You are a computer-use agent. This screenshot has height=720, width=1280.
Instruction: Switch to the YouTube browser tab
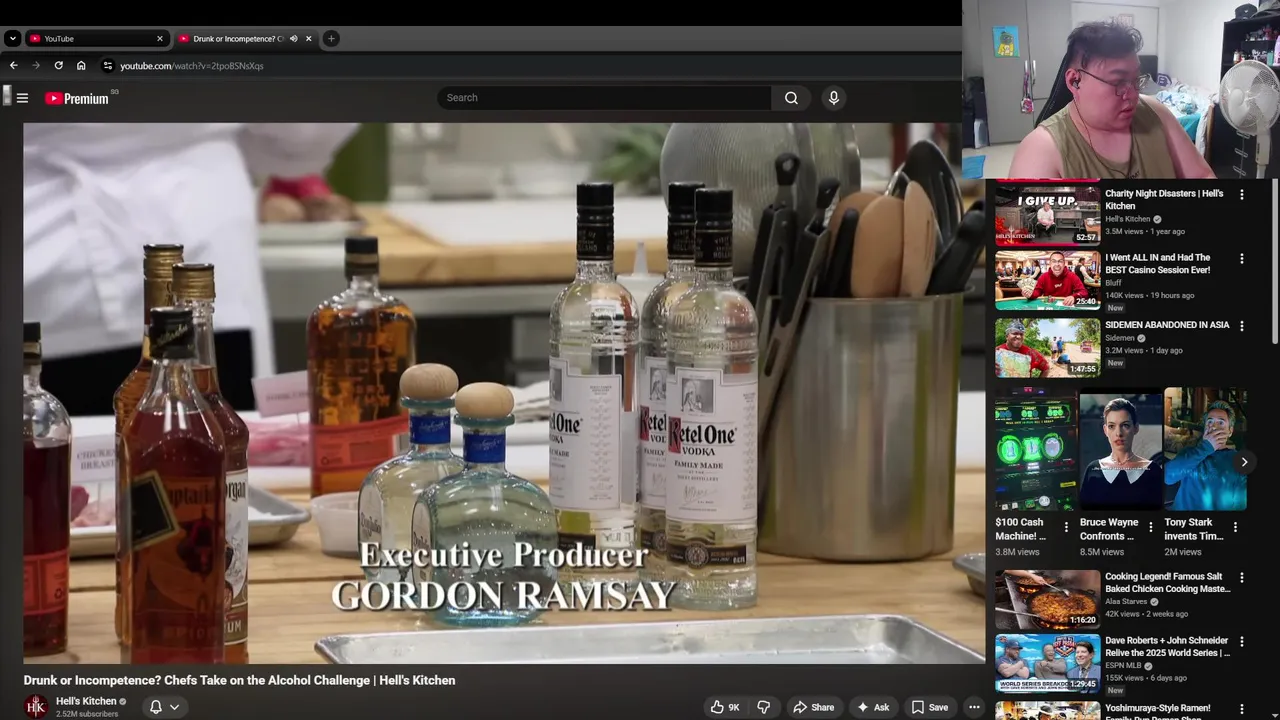(x=97, y=39)
